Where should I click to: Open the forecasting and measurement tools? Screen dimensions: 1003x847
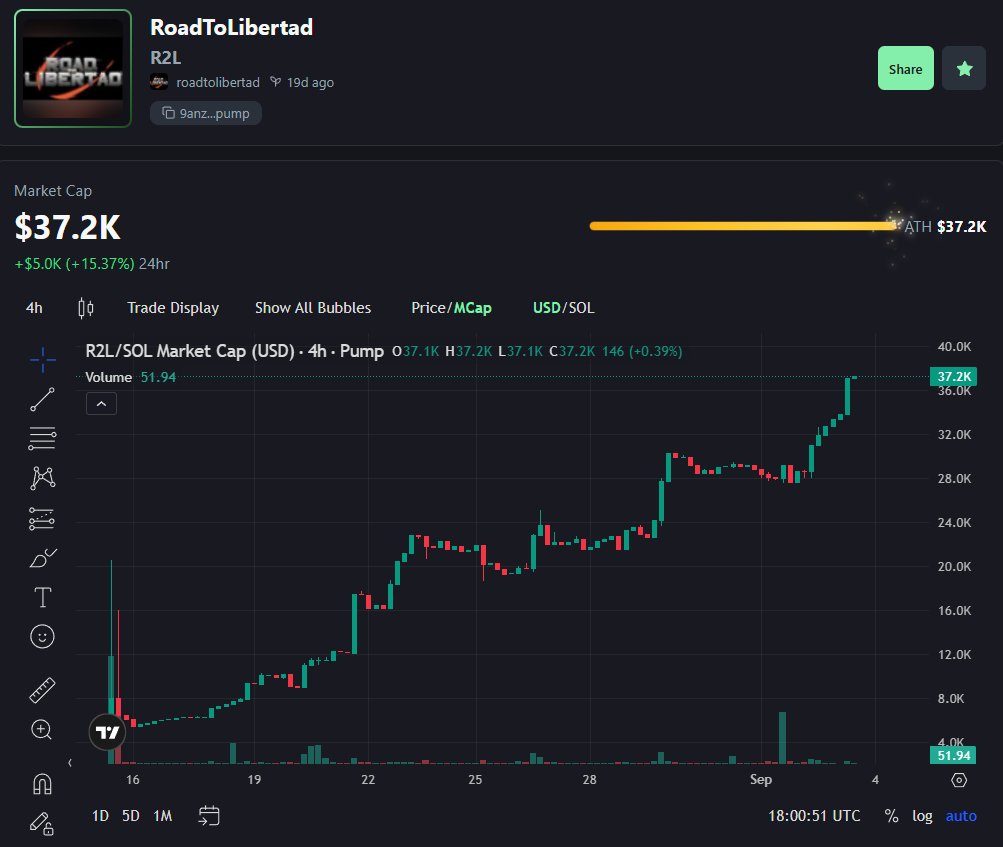click(x=42, y=519)
